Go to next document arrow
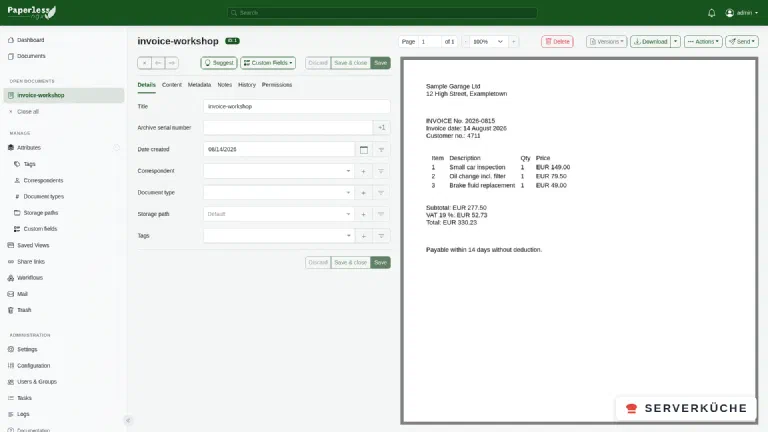Image resolution: width=768 pixels, height=432 pixels. tap(171, 63)
